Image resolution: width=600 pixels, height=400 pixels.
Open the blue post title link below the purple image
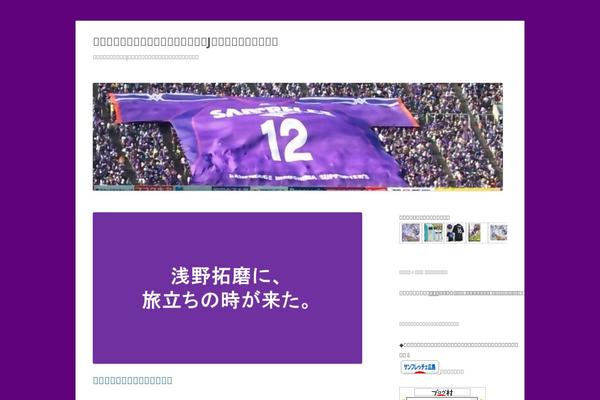tap(132, 380)
